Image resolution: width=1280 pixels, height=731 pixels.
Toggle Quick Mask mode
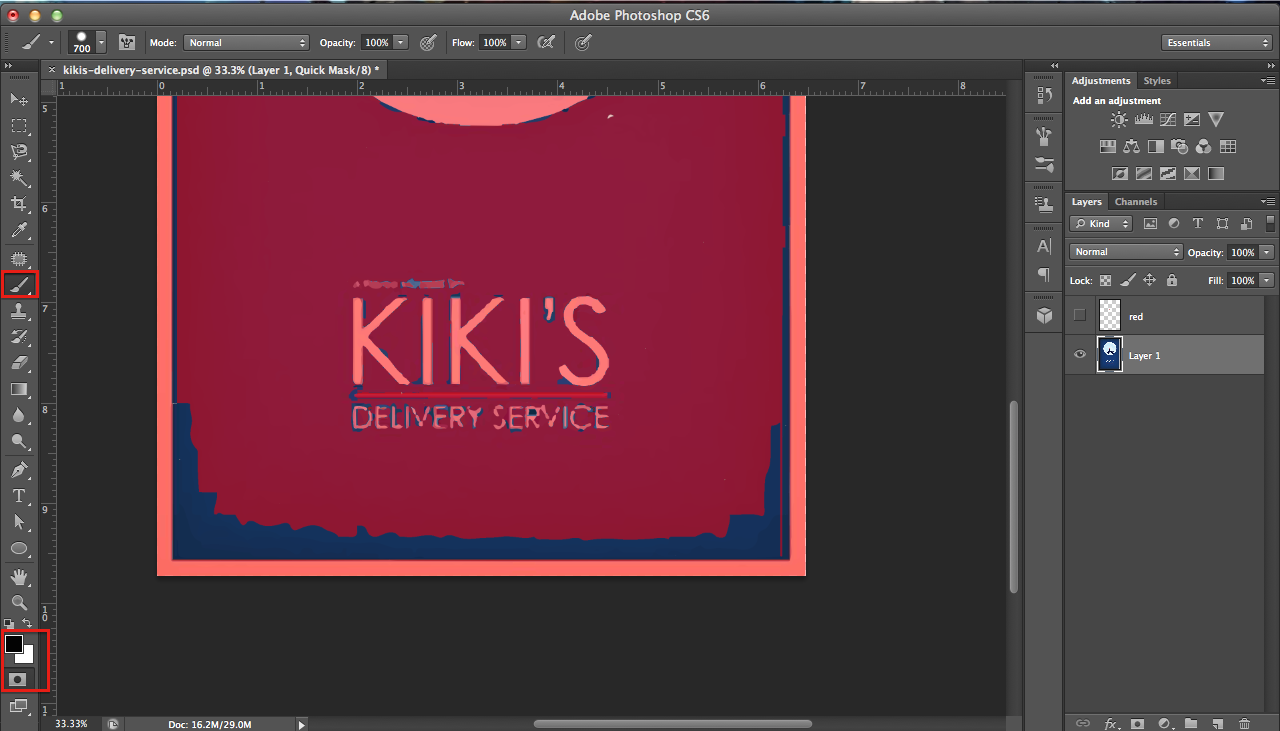click(x=18, y=678)
